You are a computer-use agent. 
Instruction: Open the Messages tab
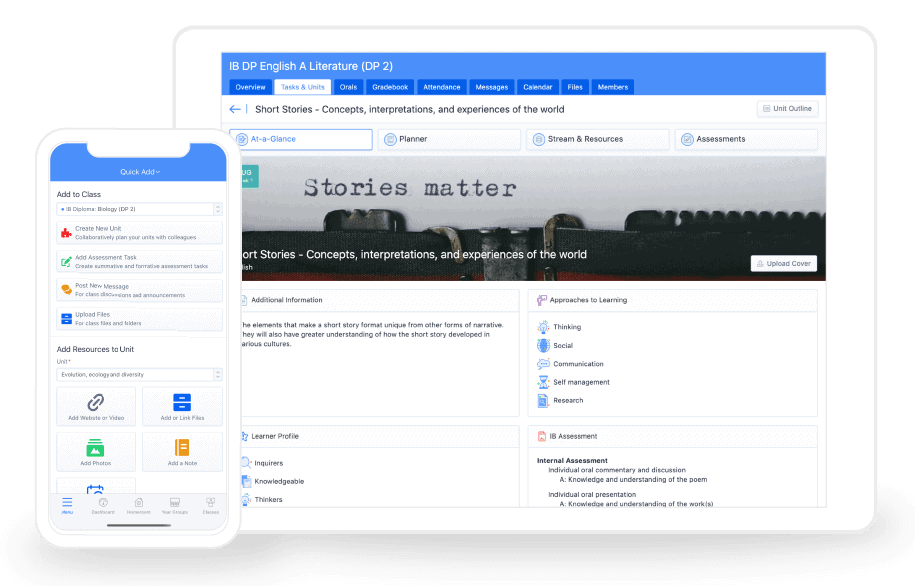click(492, 87)
